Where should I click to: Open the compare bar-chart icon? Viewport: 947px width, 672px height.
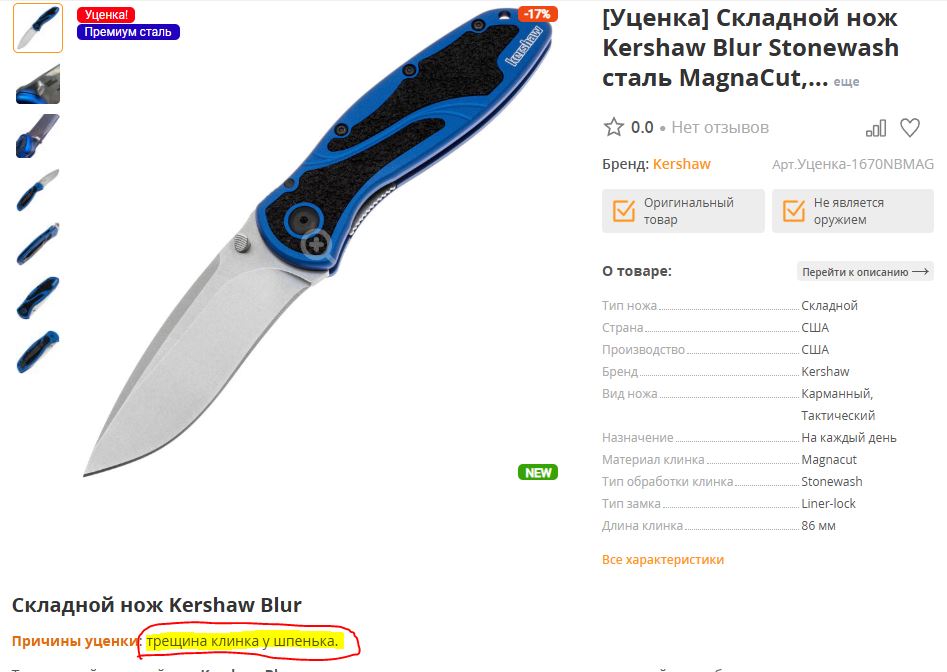876,128
